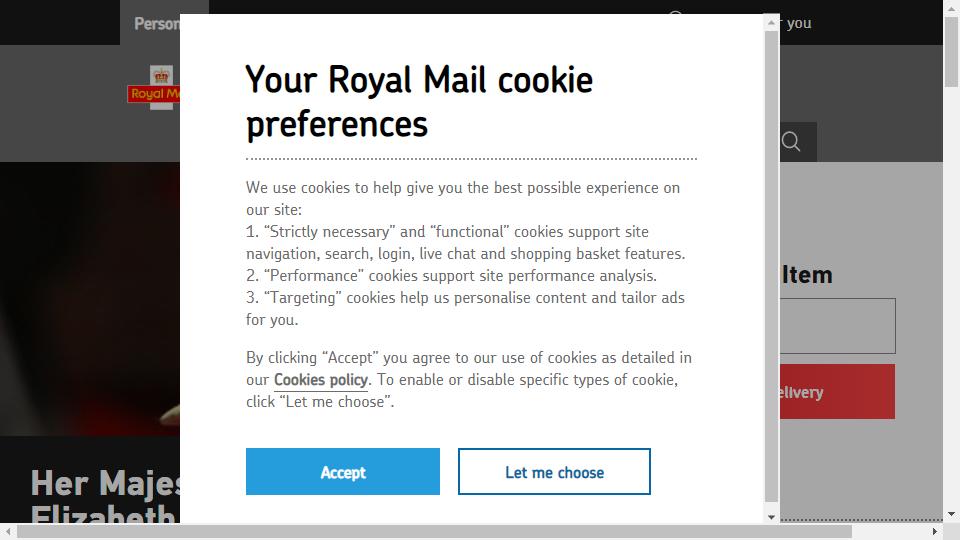
Task: Click the cookie dialog scrollbar down arrow
Action: tap(771, 517)
